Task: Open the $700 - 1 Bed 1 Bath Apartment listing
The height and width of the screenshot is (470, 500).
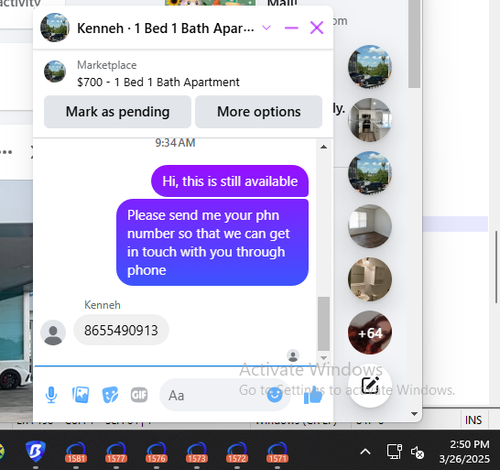Action: 158,82
